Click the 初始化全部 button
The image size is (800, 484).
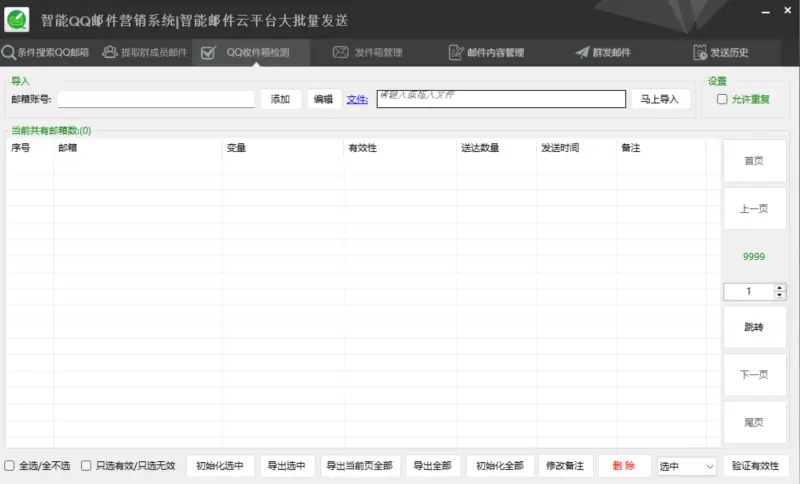click(500, 466)
